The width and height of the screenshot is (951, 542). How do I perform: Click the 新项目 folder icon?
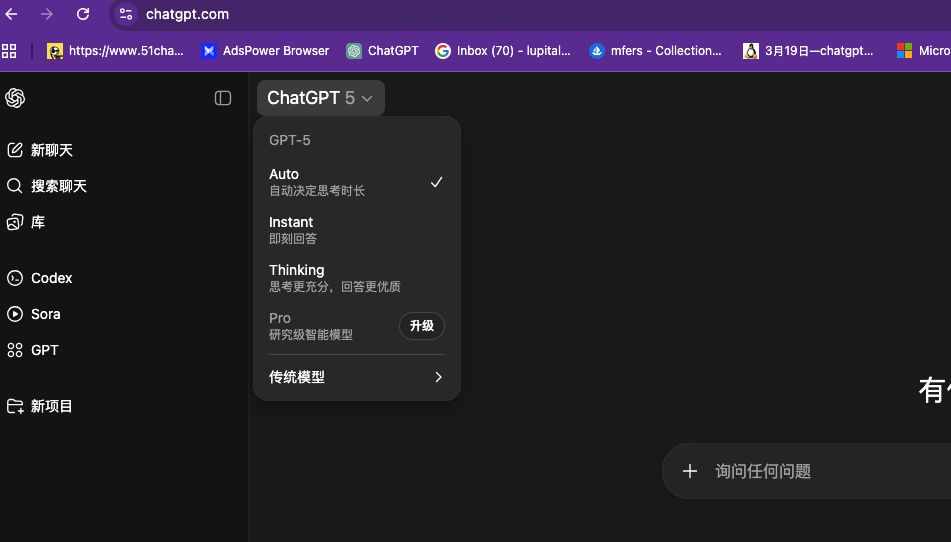(x=15, y=406)
